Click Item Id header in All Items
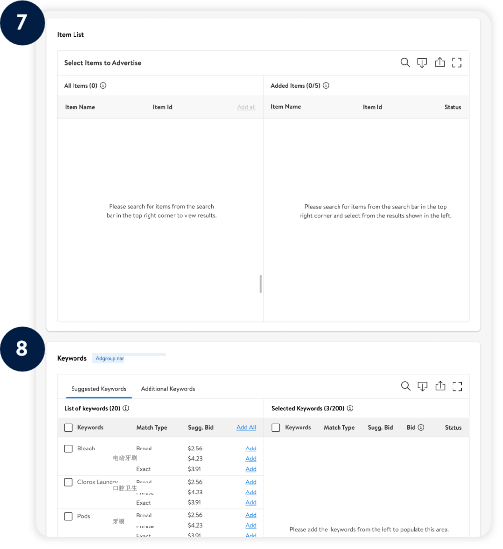 pos(162,107)
